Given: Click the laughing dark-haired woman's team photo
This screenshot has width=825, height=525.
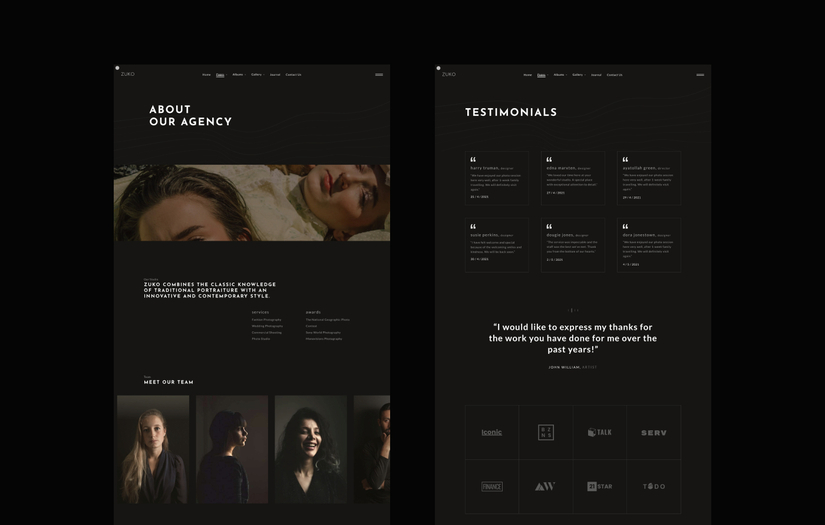Looking at the screenshot, I should 311,449.
